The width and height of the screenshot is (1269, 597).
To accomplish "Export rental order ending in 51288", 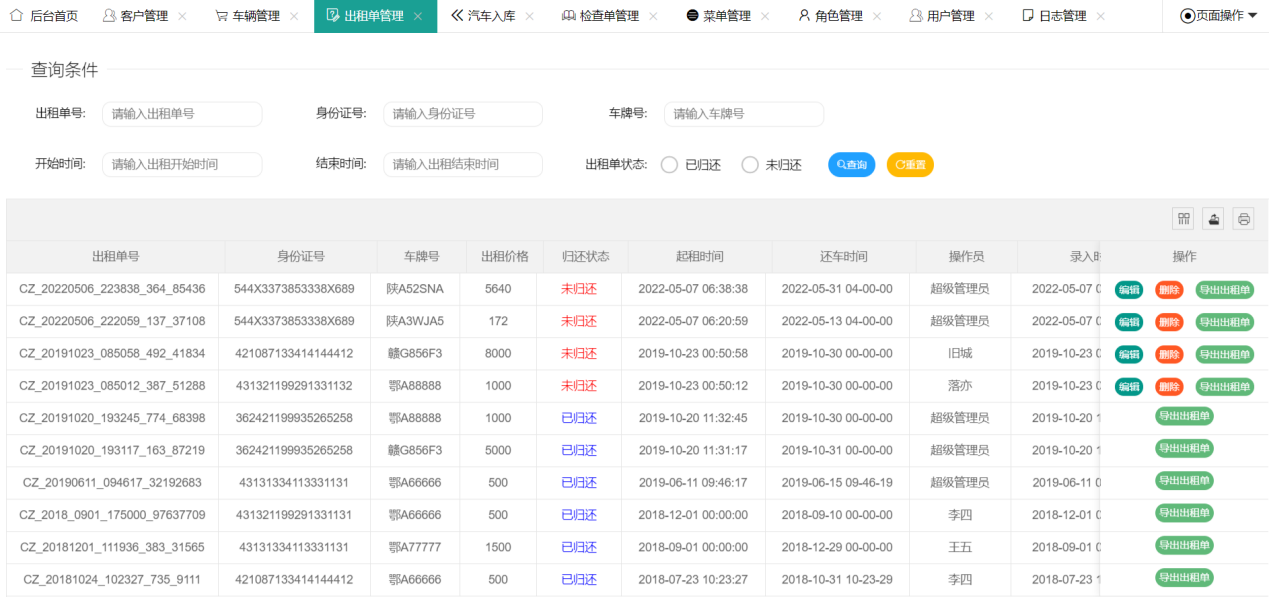I will pyautogui.click(x=1224, y=386).
